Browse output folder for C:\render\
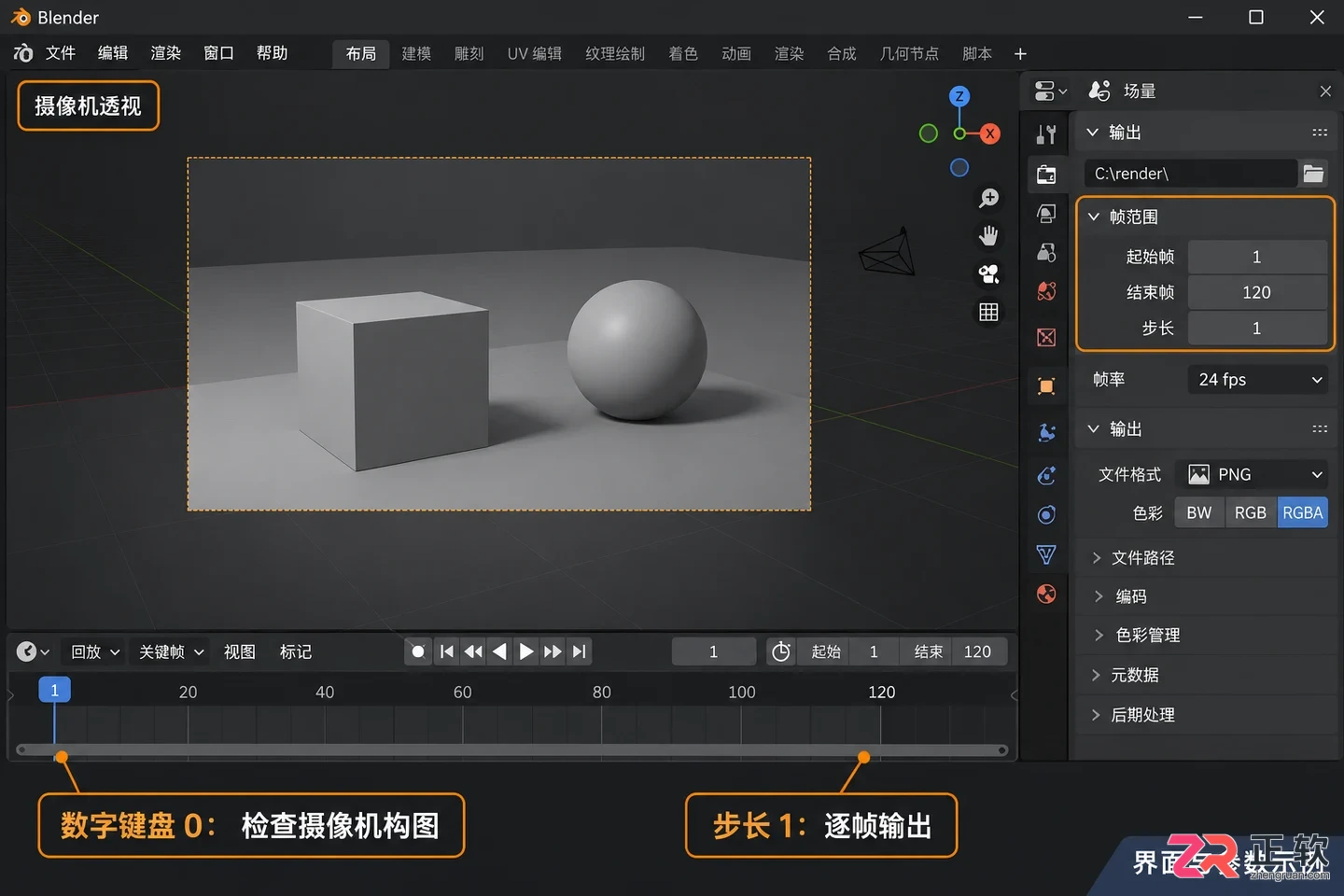The image size is (1344, 896). 1313,174
